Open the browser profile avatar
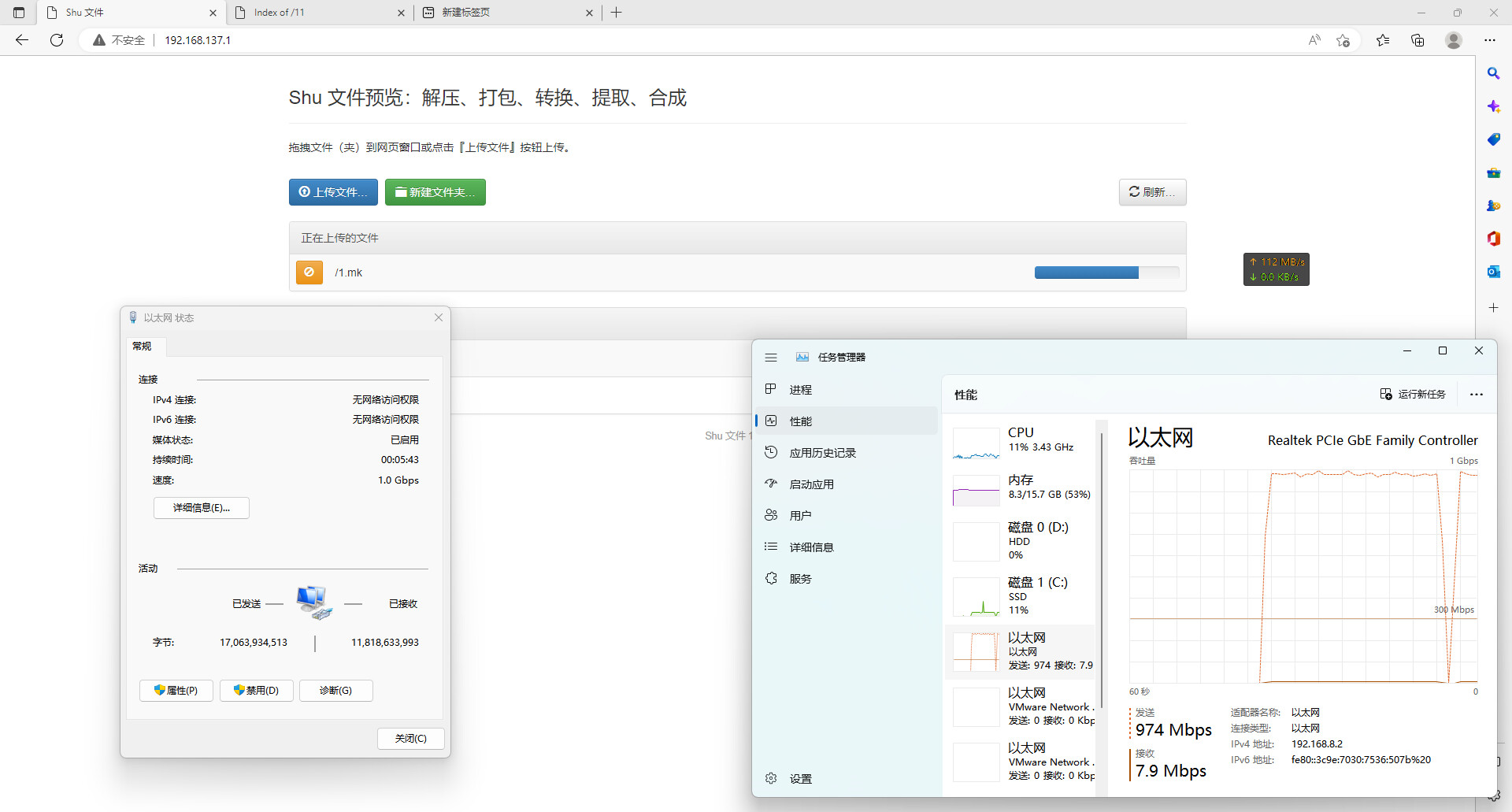 click(1454, 40)
